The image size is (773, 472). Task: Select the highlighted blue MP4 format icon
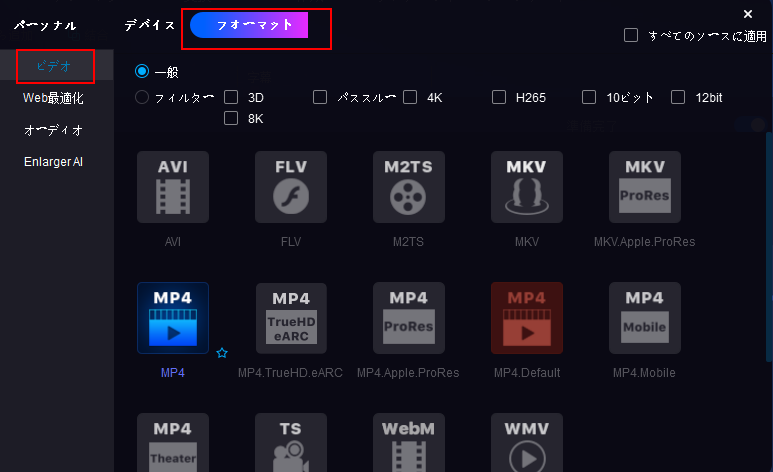[x=173, y=318]
